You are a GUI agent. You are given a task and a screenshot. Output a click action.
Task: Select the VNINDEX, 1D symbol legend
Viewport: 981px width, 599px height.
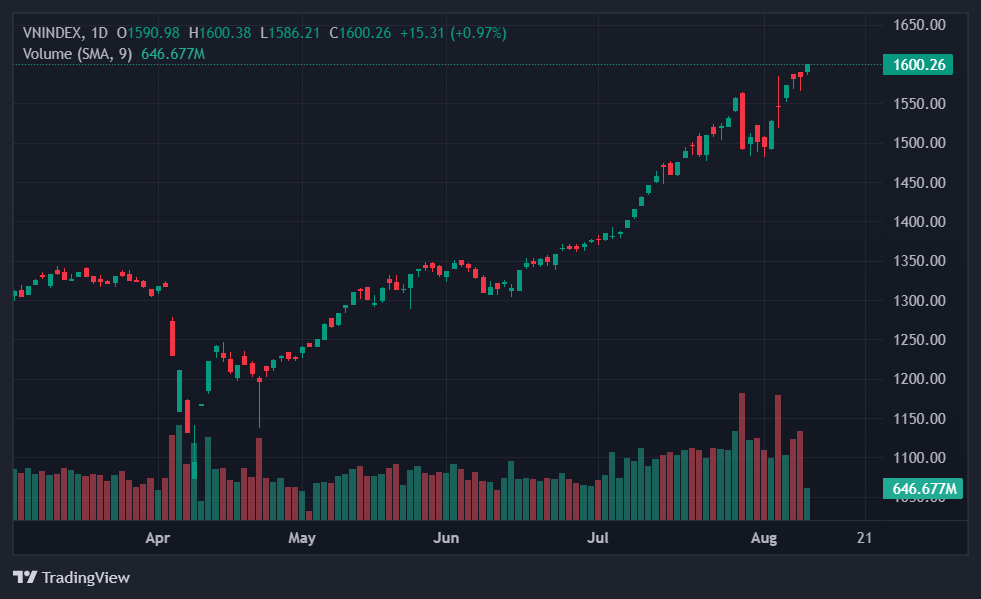click(x=65, y=33)
